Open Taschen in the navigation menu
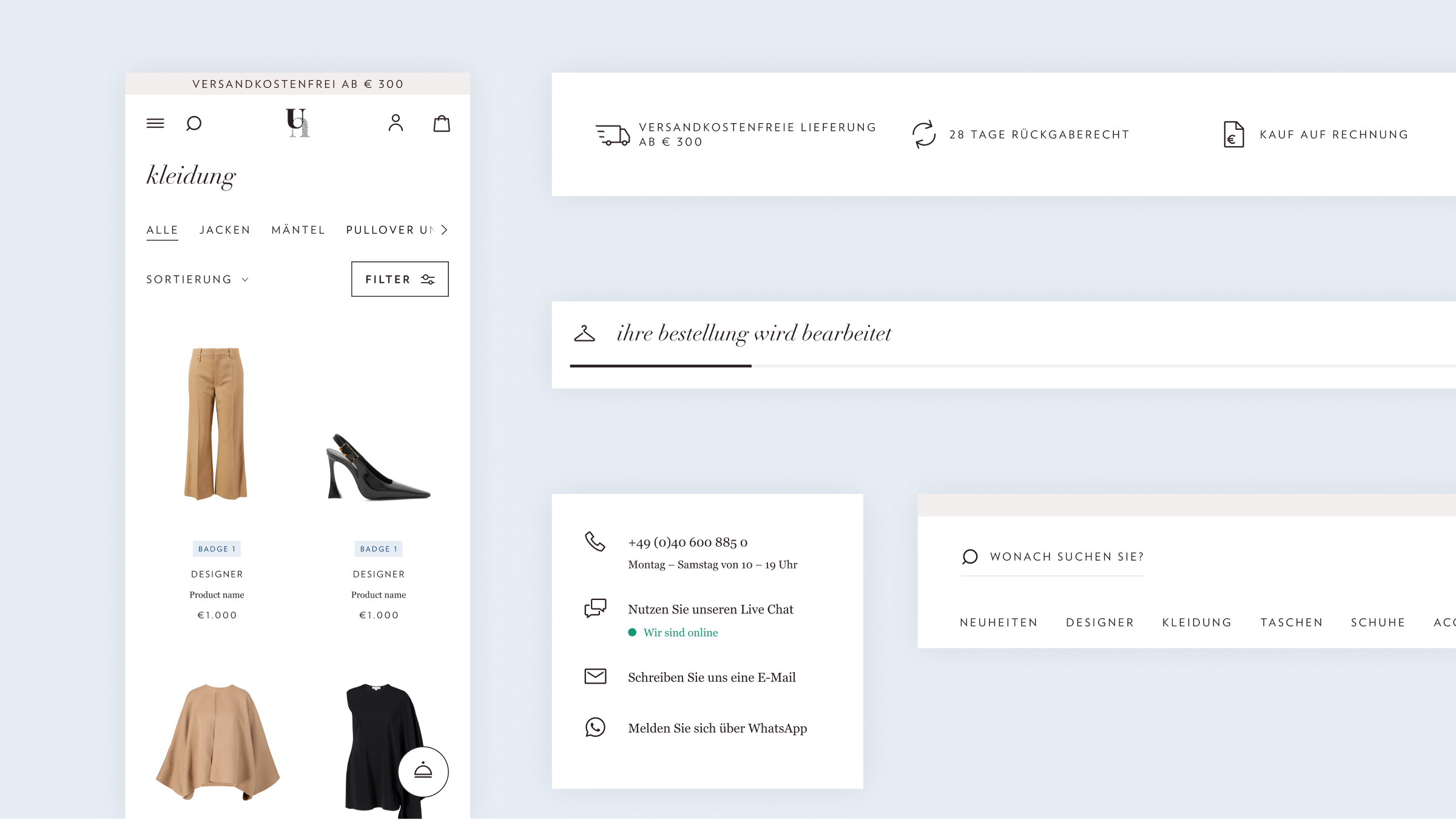Screen dimensions: 1456x819 pyautogui.click(x=1291, y=622)
